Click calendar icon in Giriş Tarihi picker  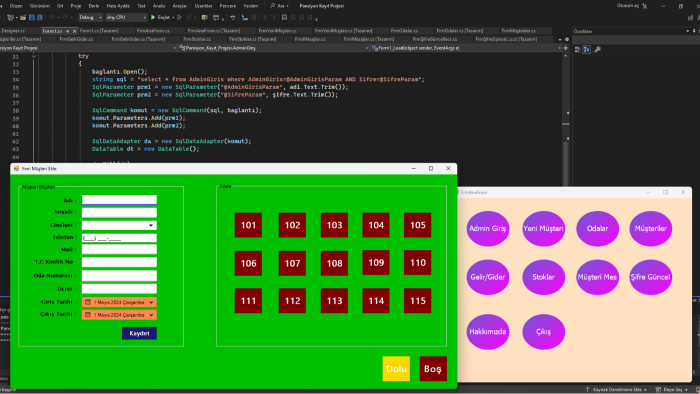tap(88, 302)
